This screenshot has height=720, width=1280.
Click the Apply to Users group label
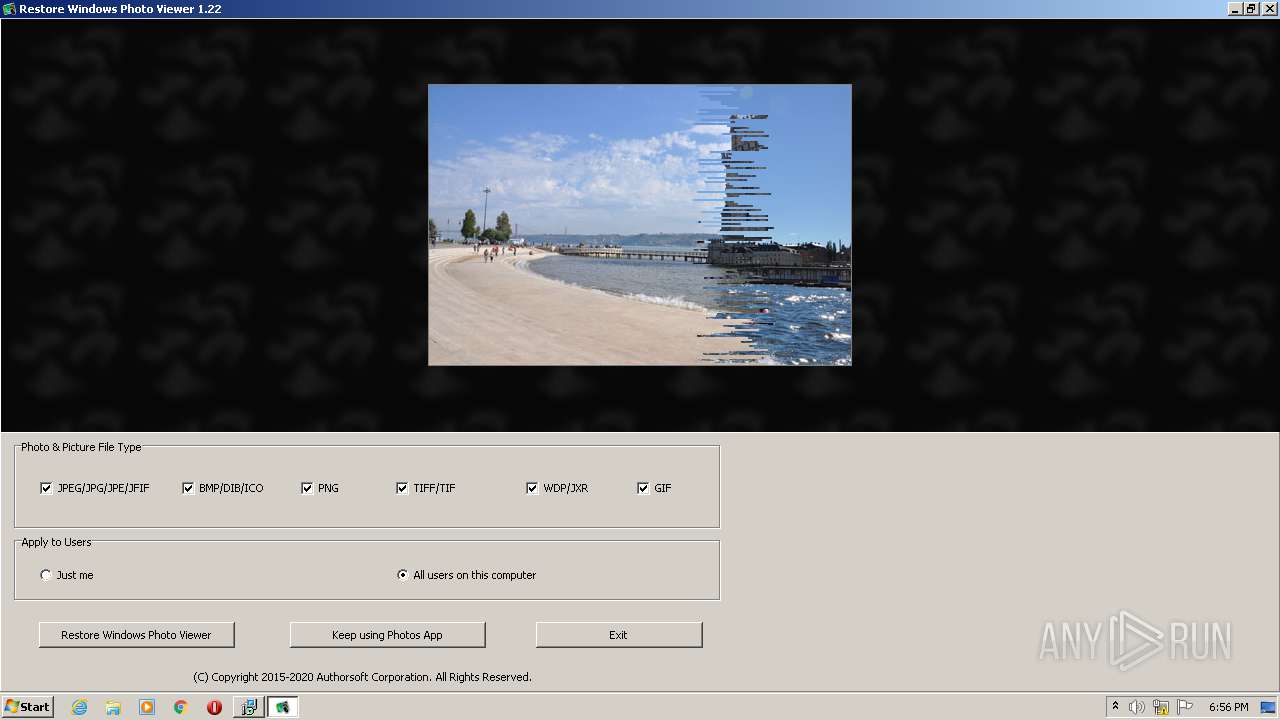coord(56,542)
